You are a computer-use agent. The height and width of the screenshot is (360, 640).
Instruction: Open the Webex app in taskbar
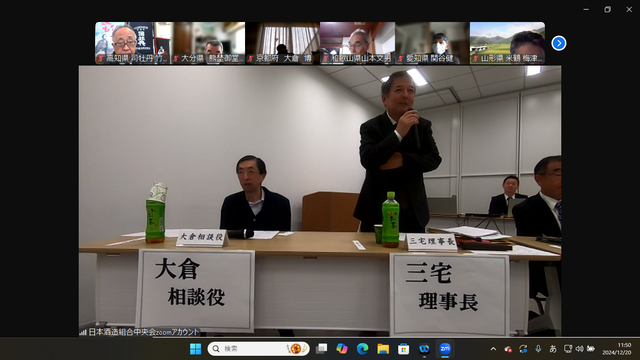click(424, 349)
